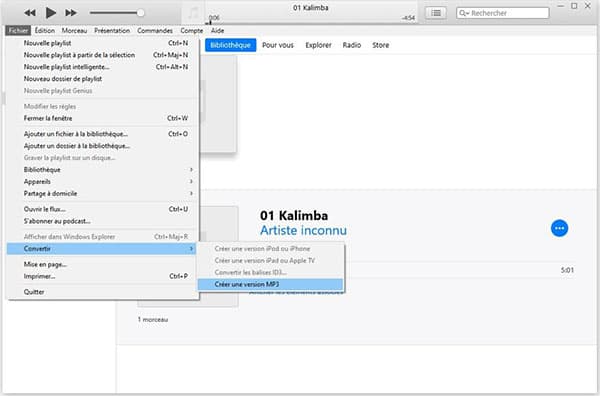
Task: Switch to the Store tab
Action: (x=381, y=45)
